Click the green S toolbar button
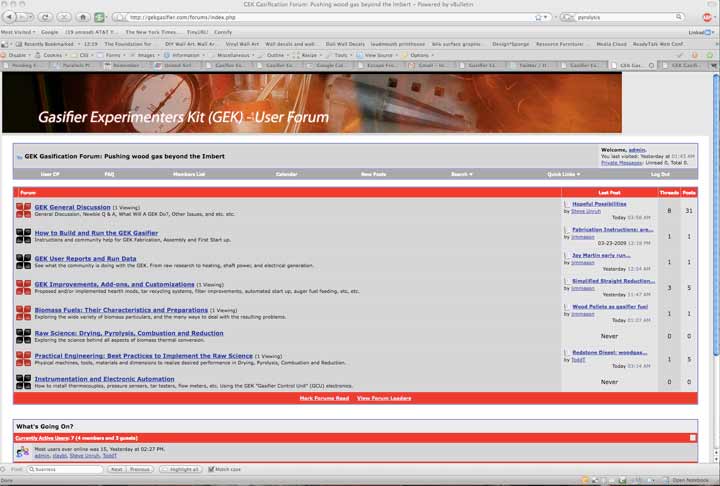Viewport: 720px width, 486px height. (99, 17)
